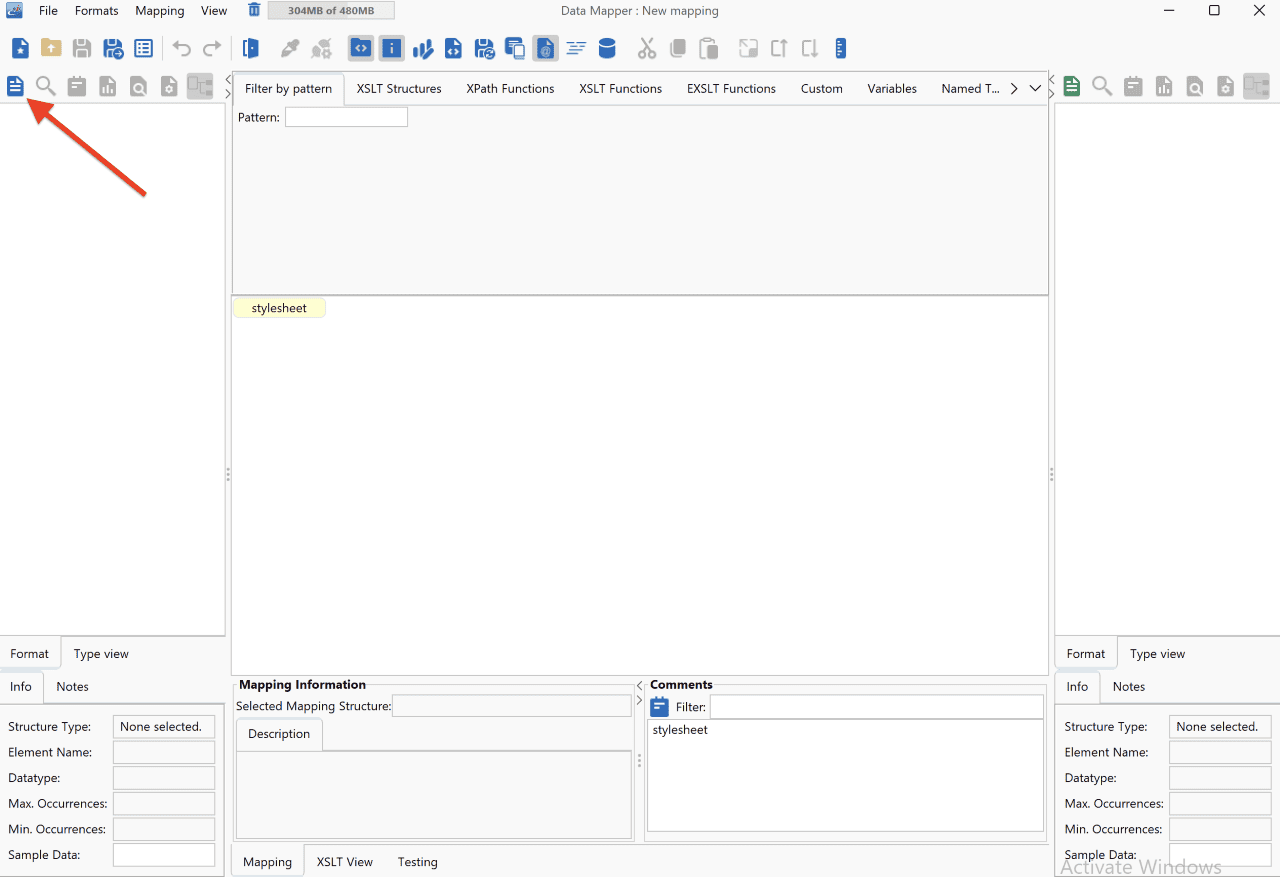This screenshot has width=1280, height=877.
Task: Create a new mapping with the starred document icon
Action: [x=20, y=48]
